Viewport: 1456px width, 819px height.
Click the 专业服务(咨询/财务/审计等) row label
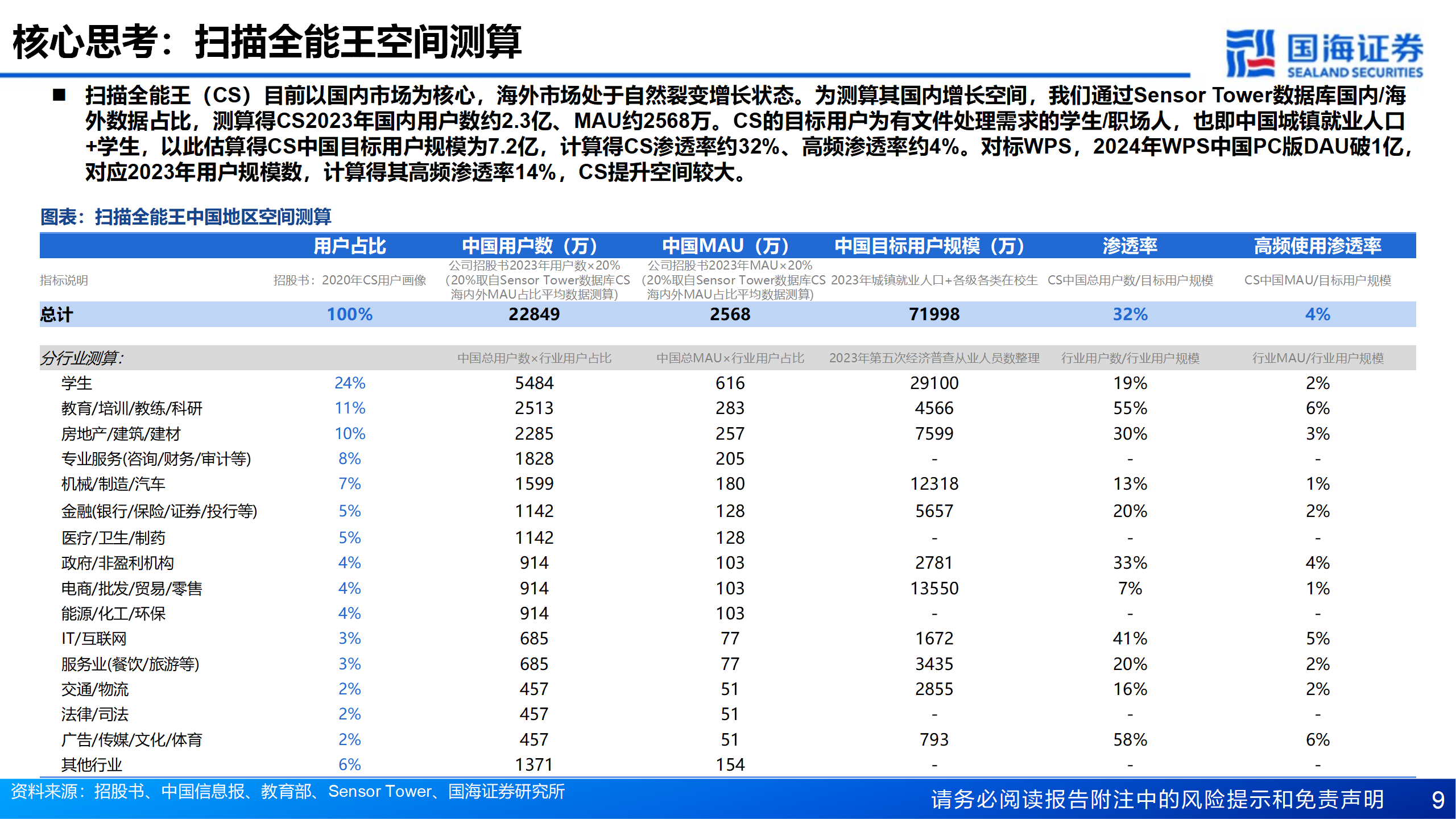(x=156, y=459)
